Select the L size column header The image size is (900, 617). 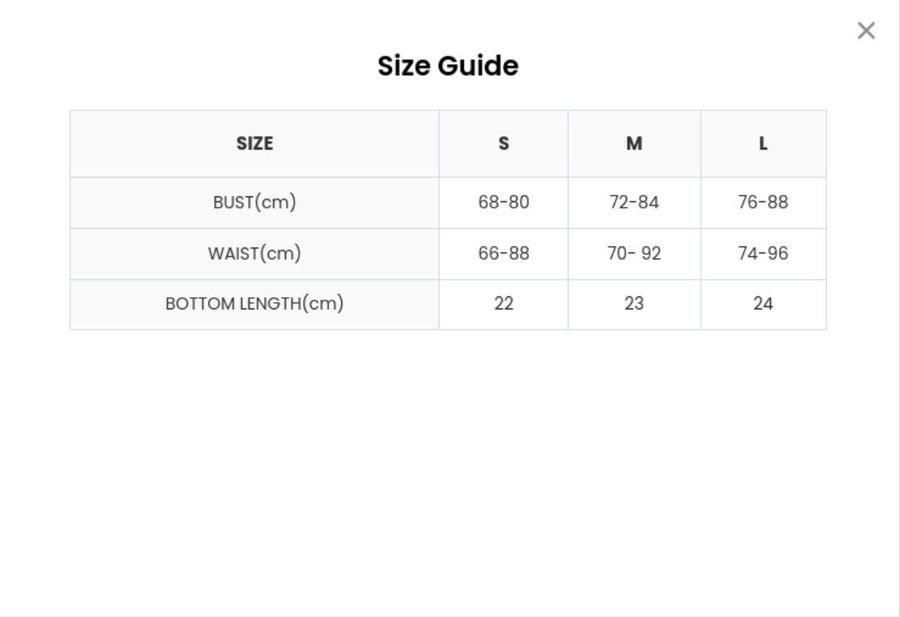click(x=763, y=144)
